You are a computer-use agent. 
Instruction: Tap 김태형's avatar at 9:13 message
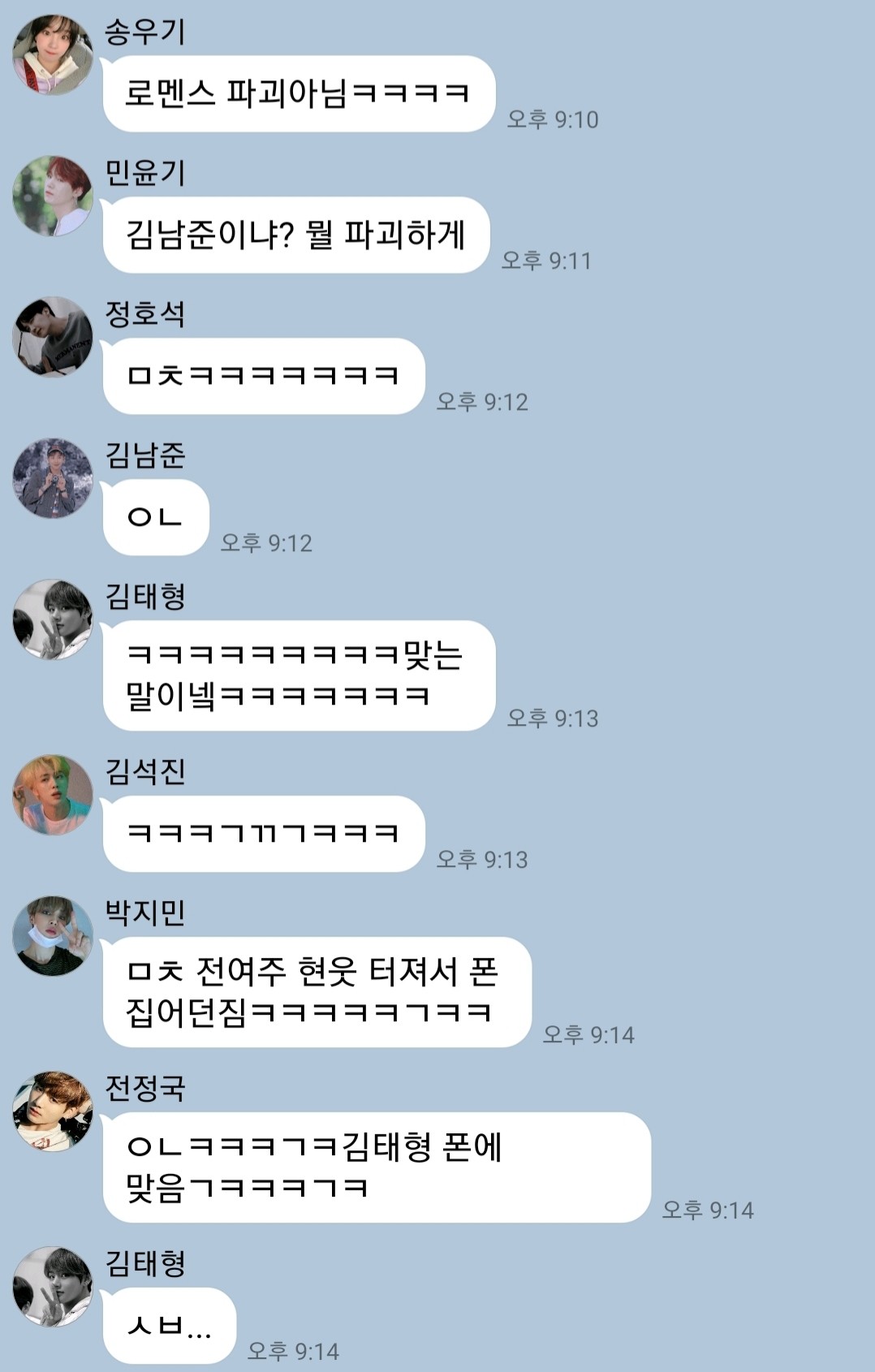pyautogui.click(x=52, y=619)
